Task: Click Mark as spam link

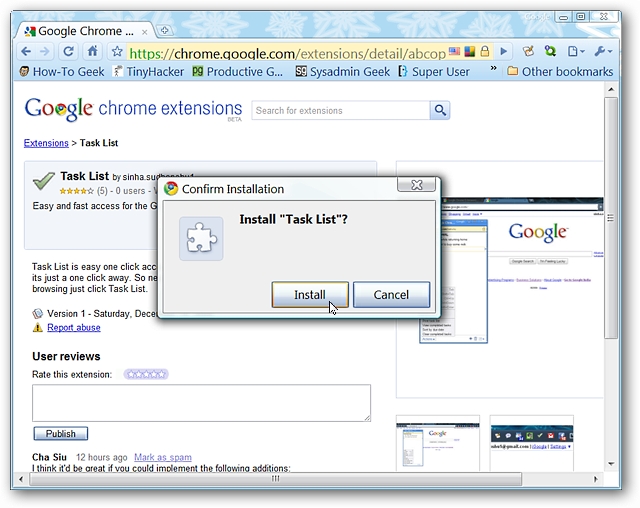Action: (163, 457)
